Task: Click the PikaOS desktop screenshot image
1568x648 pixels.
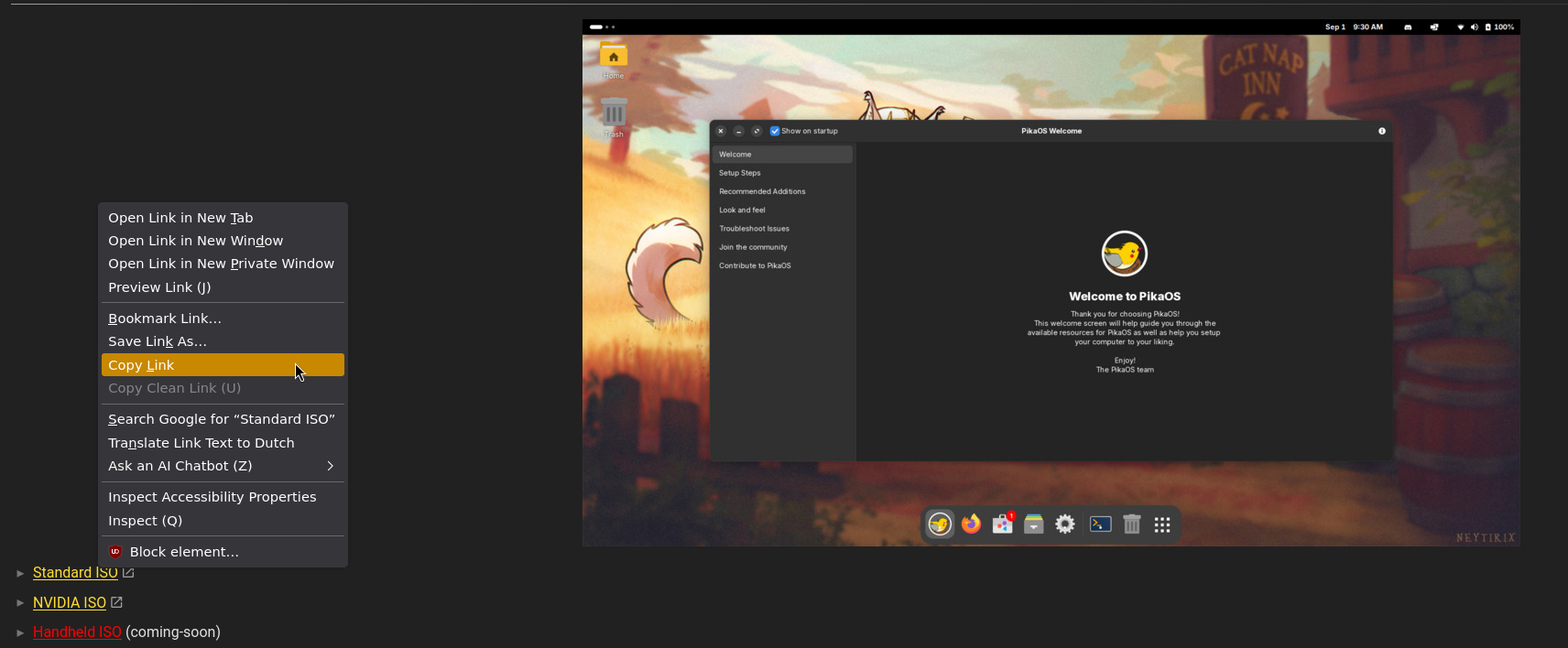Action: pyautogui.click(x=1051, y=283)
